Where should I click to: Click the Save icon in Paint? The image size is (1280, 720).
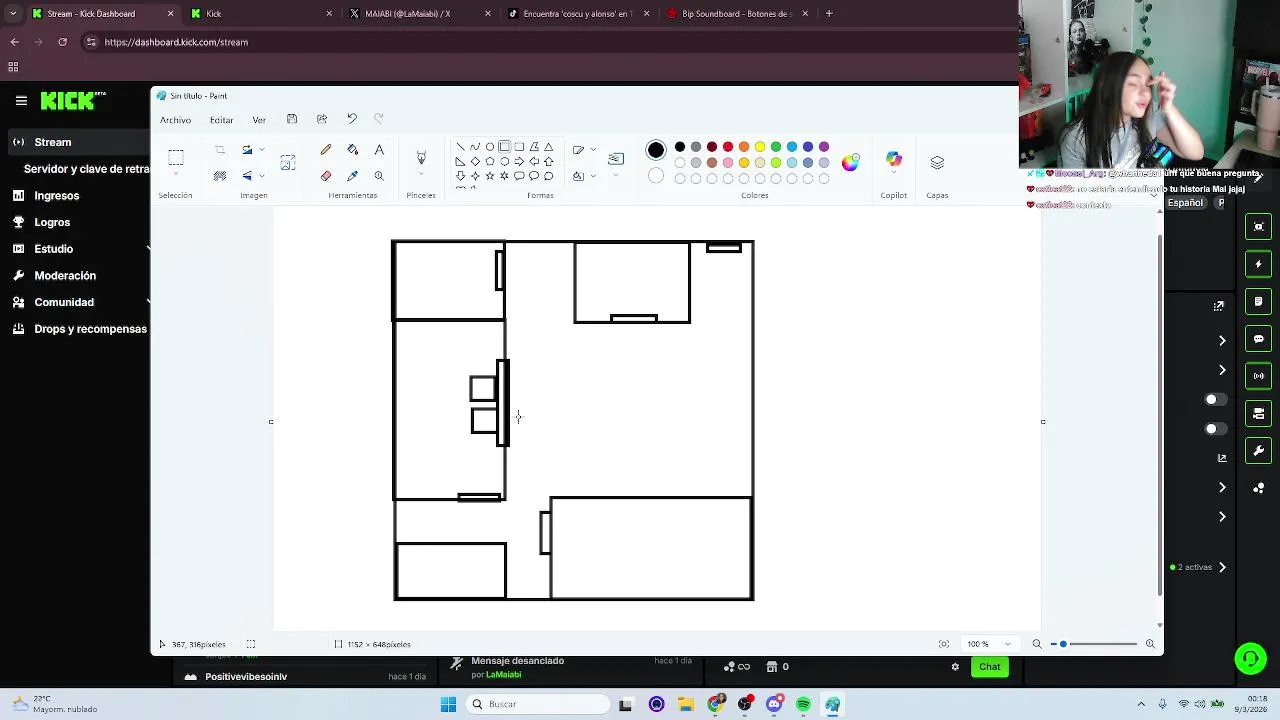click(x=292, y=119)
